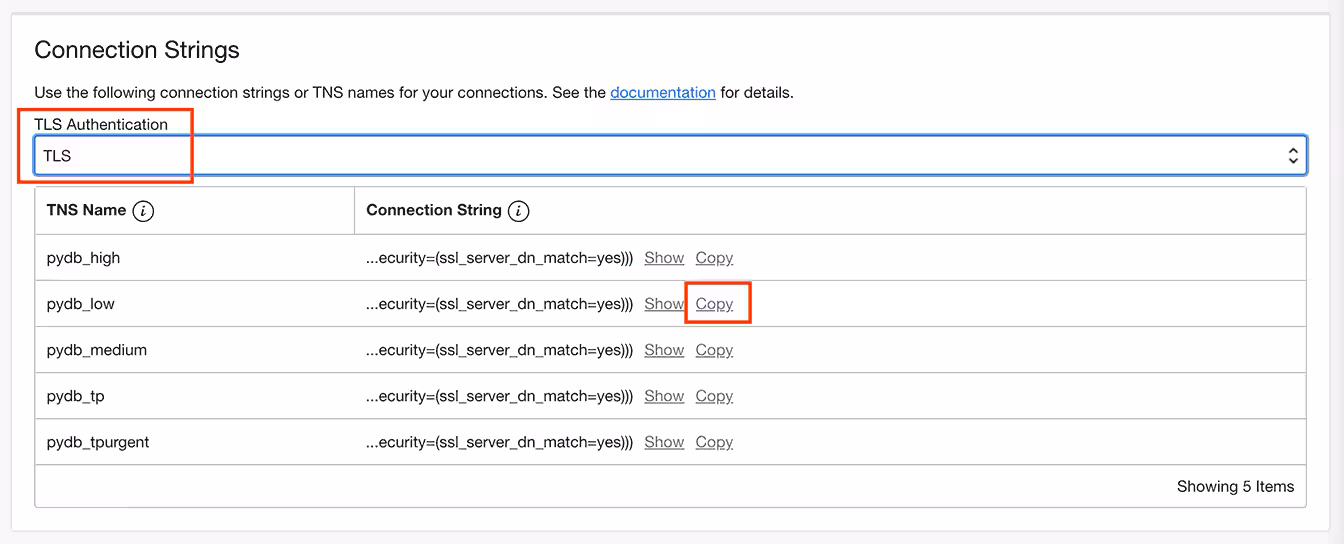Image resolution: width=1344 pixels, height=544 pixels.
Task: Show the pydb_tpurgent connection string
Action: point(664,442)
